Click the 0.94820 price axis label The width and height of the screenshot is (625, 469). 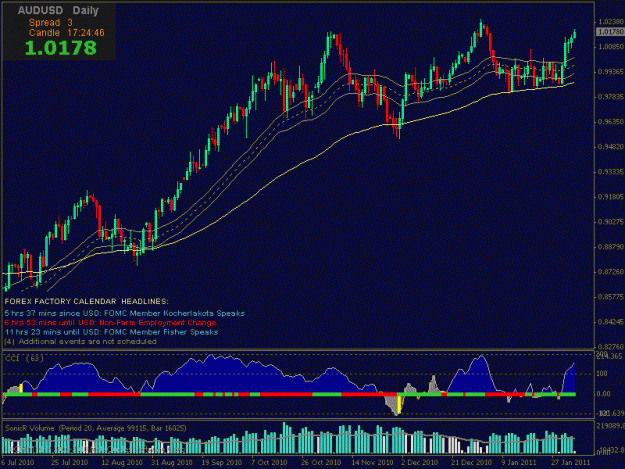[x=610, y=147]
